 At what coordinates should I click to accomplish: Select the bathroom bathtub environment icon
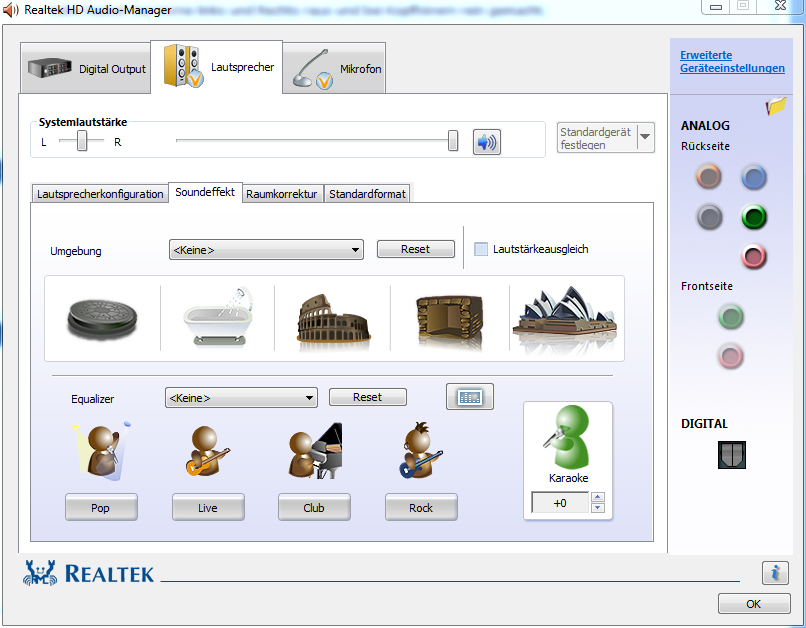[x=218, y=318]
